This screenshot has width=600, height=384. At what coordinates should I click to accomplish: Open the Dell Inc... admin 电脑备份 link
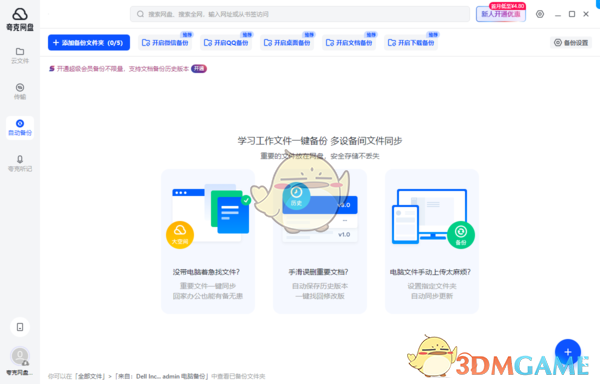point(161,376)
